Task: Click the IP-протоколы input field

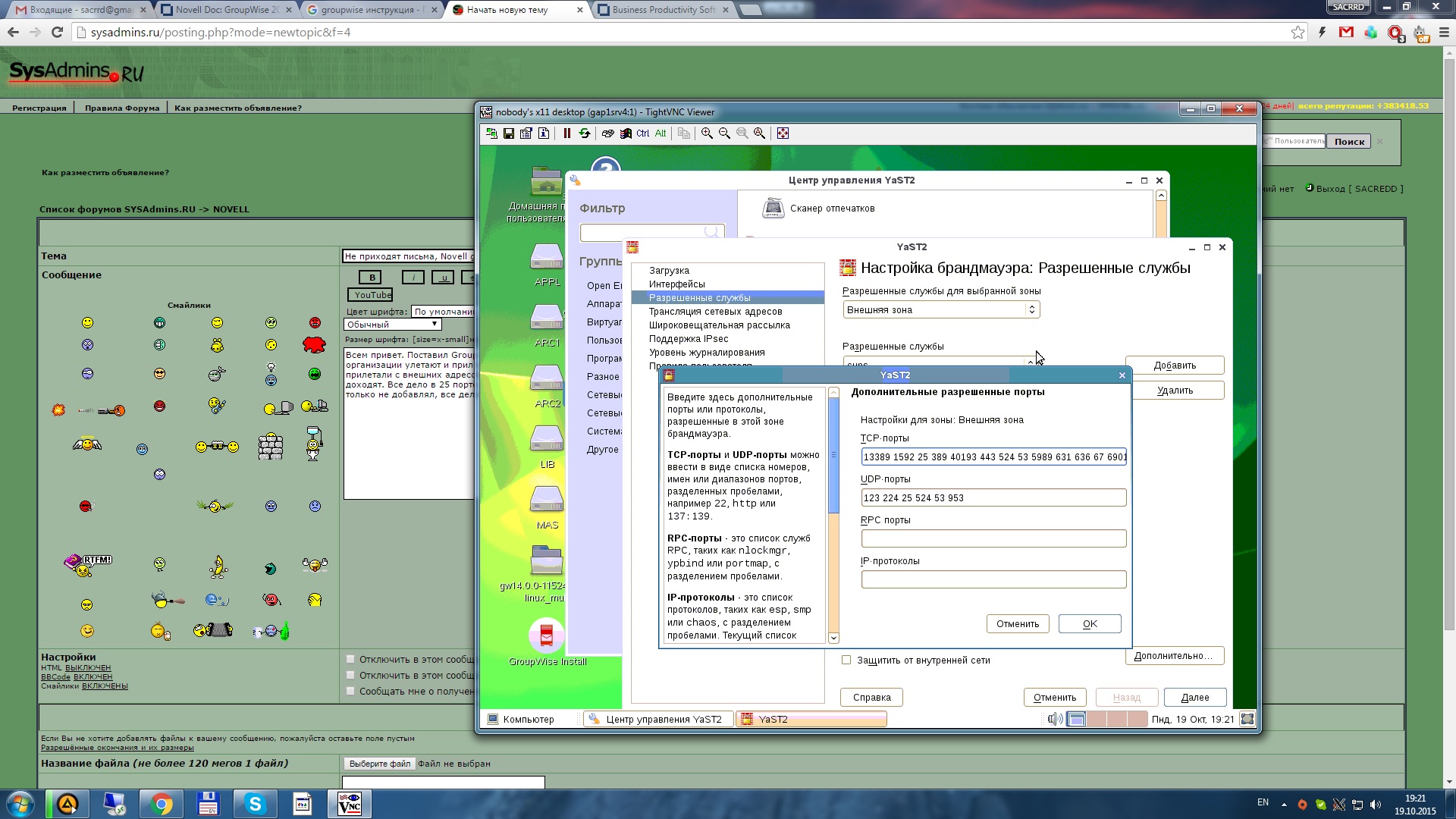Action: point(993,579)
